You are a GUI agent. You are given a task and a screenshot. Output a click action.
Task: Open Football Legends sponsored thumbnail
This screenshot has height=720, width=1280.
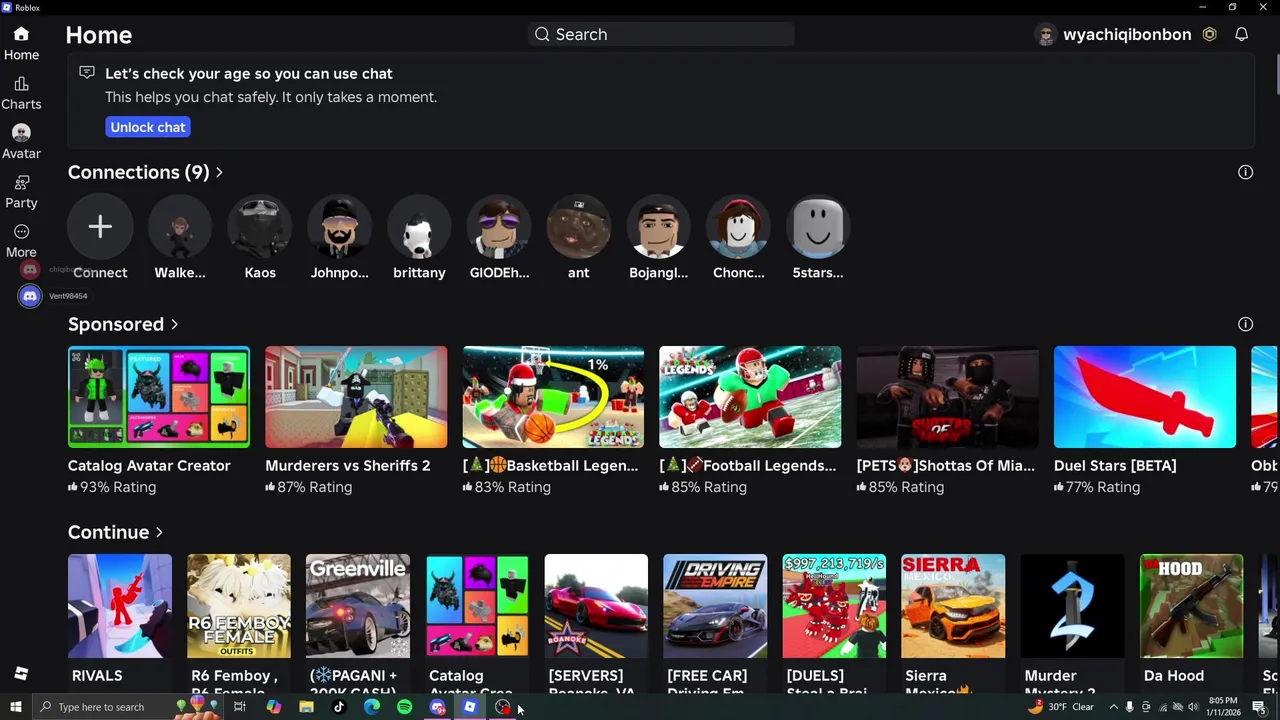coord(750,397)
